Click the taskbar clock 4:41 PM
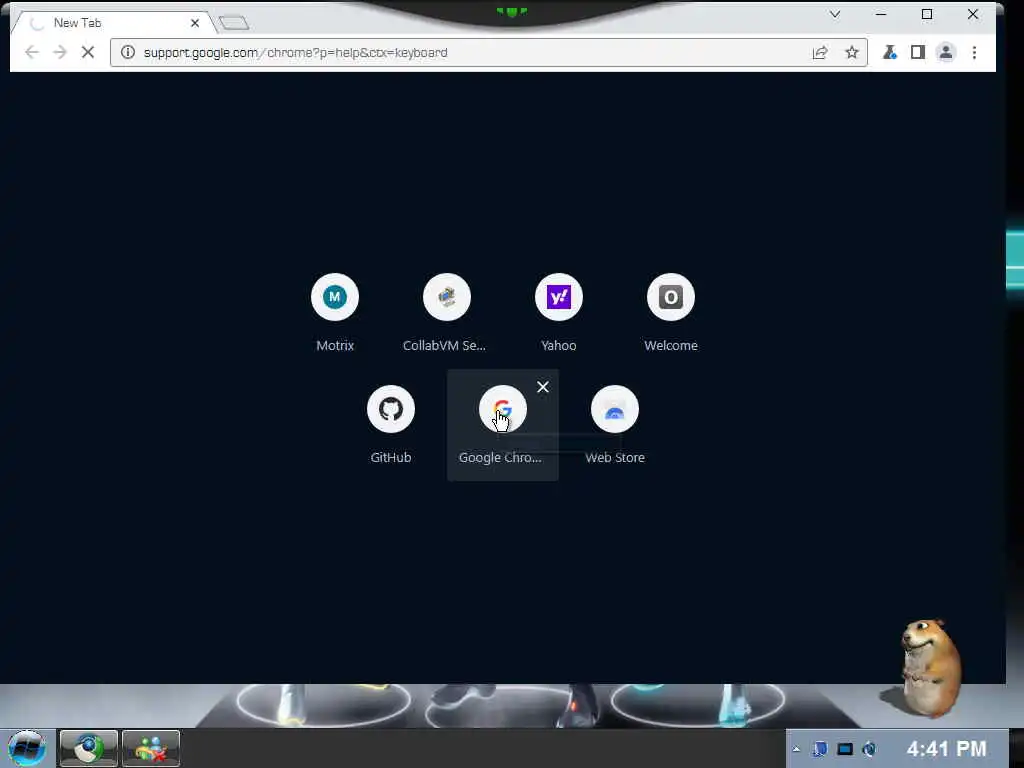The image size is (1024, 768). 946,748
